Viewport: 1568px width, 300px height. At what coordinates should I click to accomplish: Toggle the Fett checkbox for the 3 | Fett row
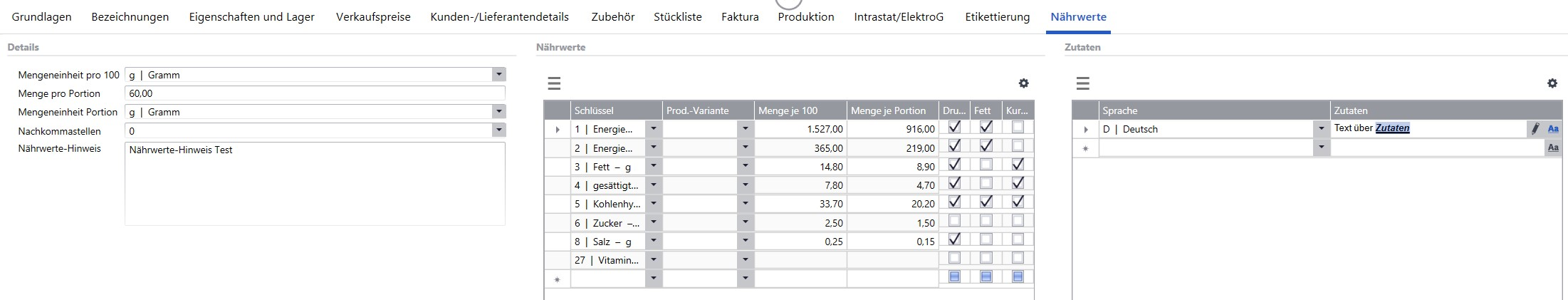coord(986,165)
